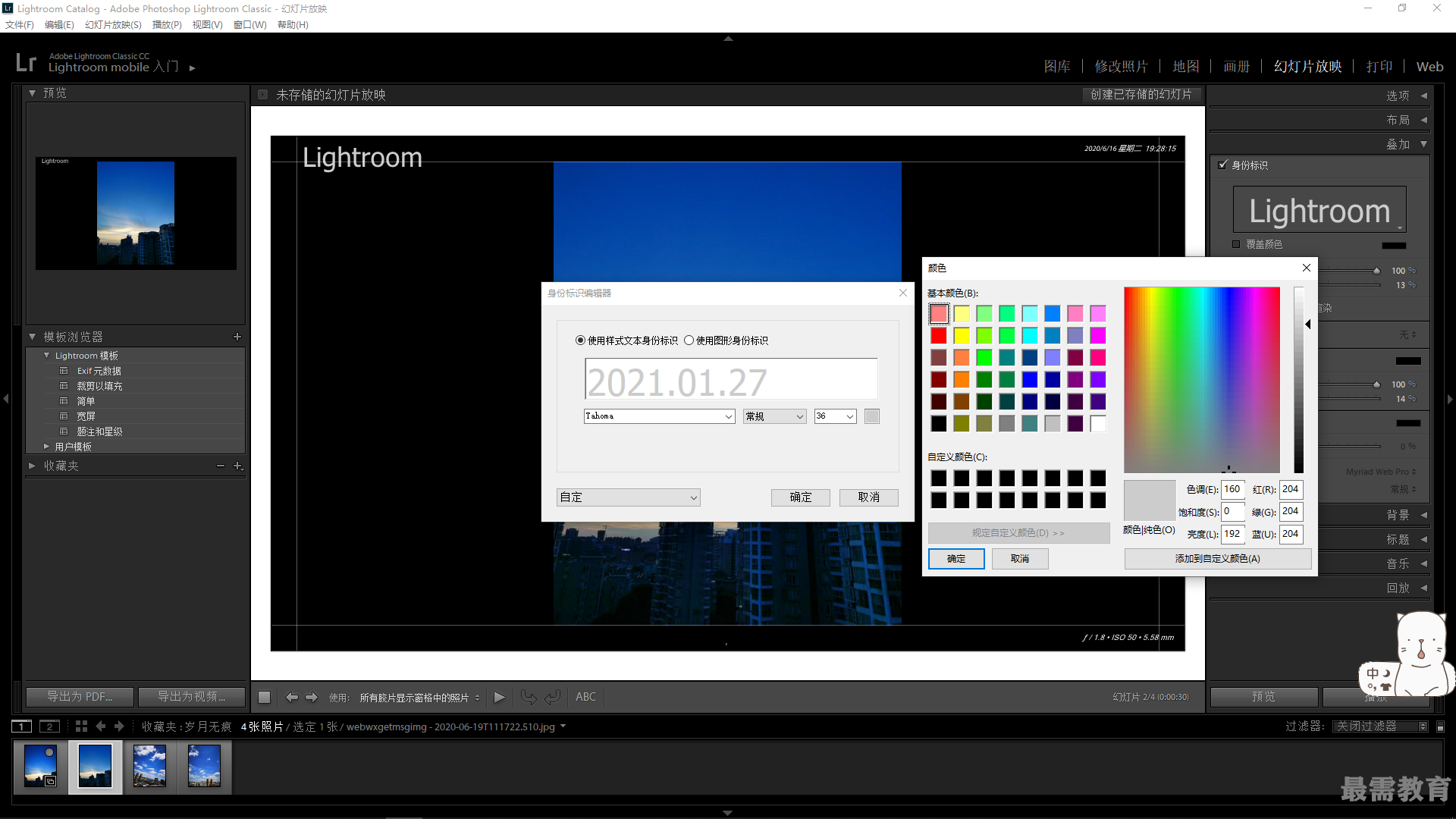1456x819 pixels.
Task: Go to next slide arrow in toolbar
Action: point(312,697)
